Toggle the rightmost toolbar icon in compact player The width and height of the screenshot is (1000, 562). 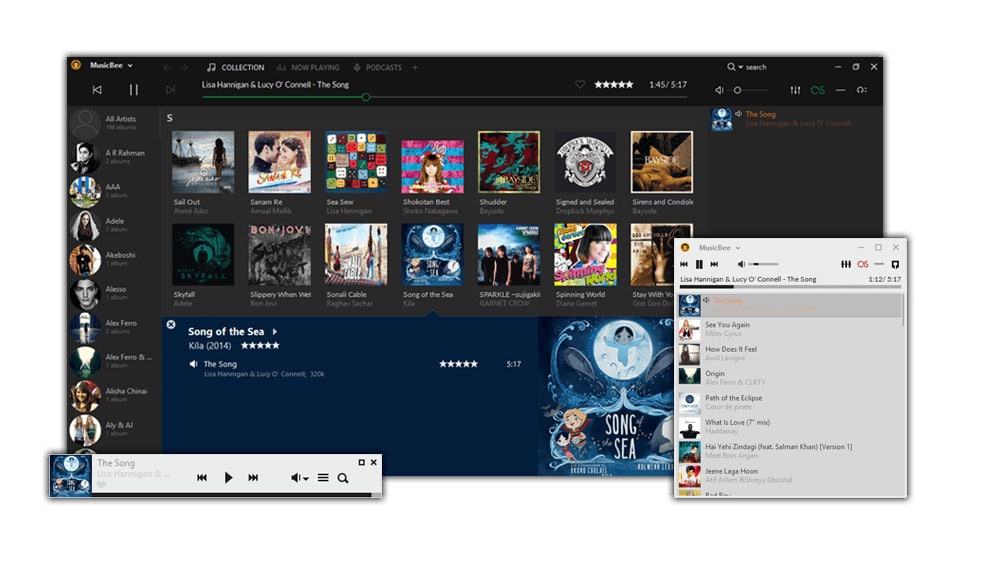point(895,264)
